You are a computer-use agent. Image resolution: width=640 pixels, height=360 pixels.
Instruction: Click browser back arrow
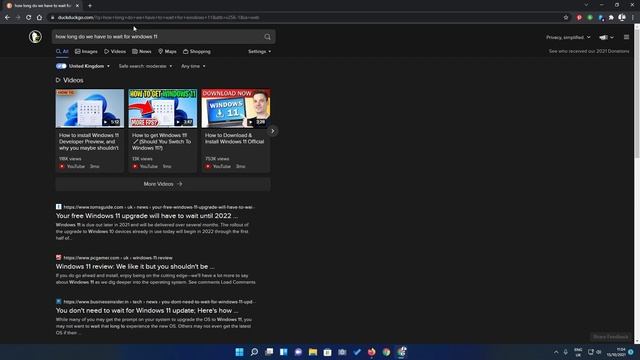[7, 18]
